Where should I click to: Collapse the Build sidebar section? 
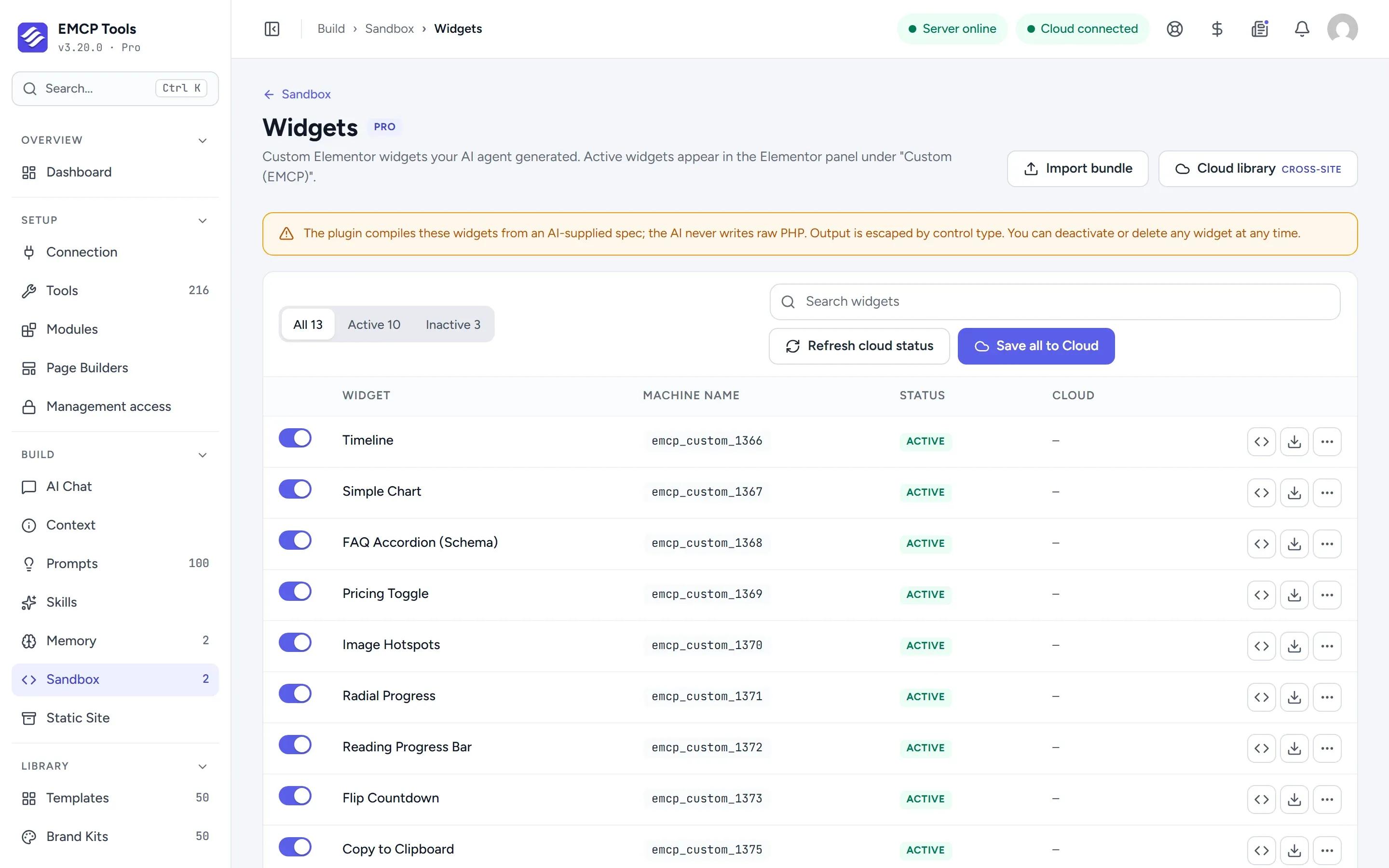click(202, 455)
